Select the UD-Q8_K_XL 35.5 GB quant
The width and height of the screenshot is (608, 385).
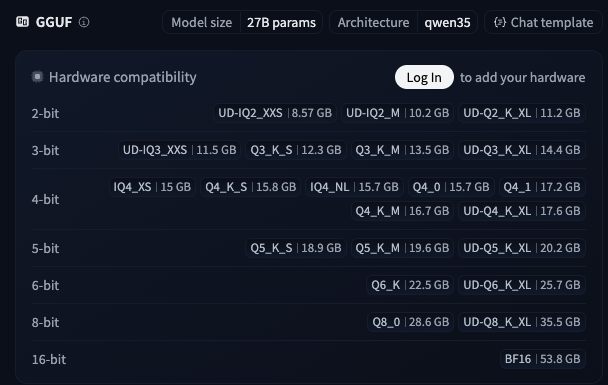click(x=522, y=322)
